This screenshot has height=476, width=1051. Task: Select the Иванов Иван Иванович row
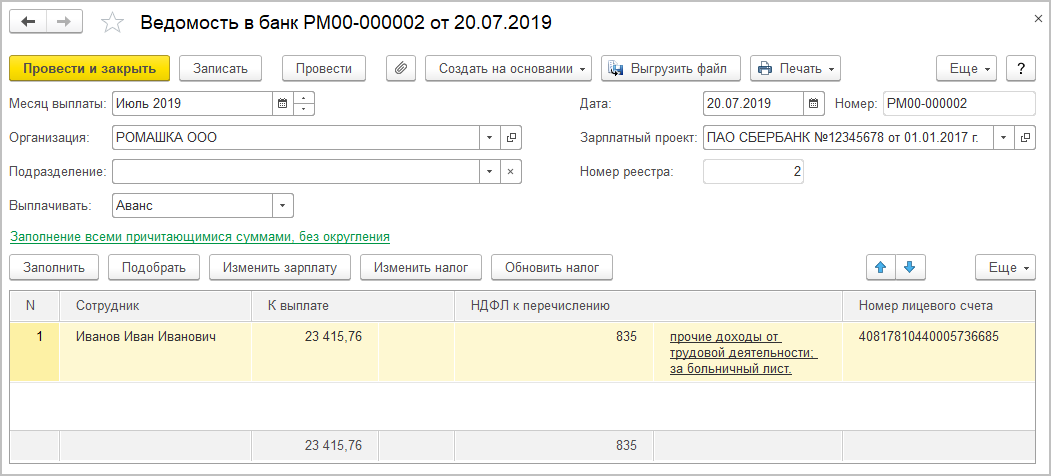pos(147,337)
